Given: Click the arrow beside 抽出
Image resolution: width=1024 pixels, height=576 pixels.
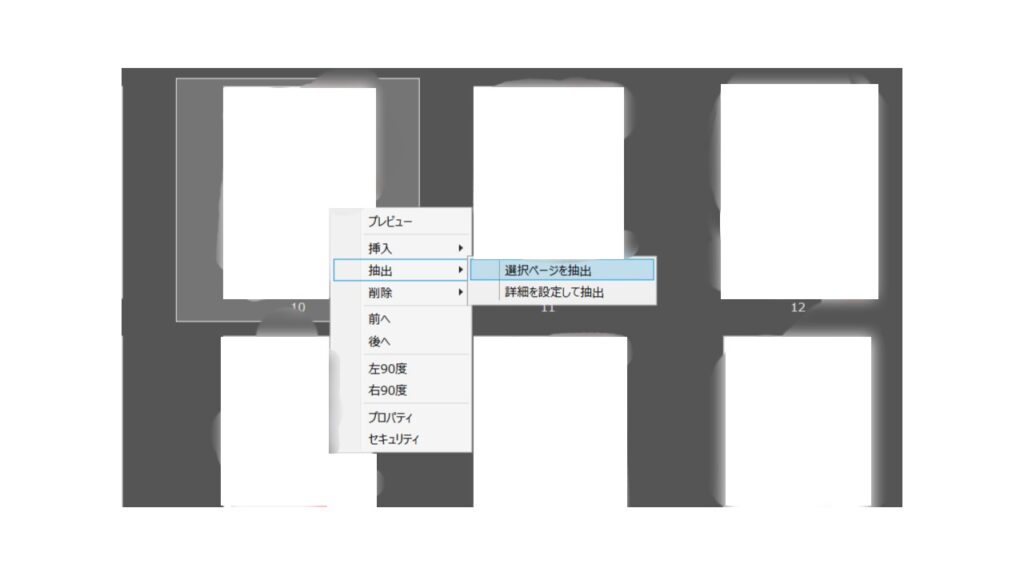Looking at the screenshot, I should click(x=460, y=270).
